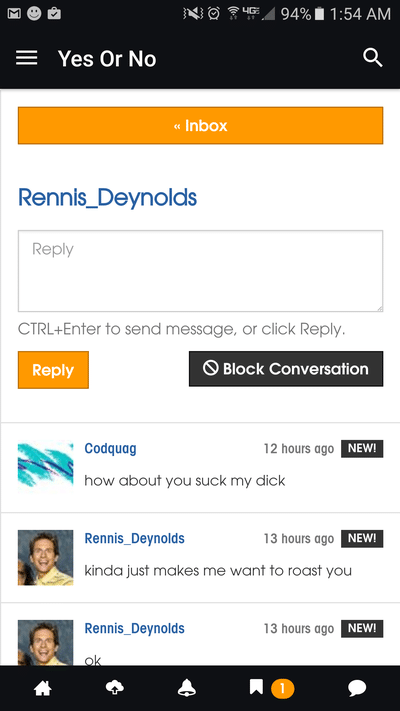This screenshot has height=711, width=400.
Task: Open Codquag username link
Action: point(110,448)
